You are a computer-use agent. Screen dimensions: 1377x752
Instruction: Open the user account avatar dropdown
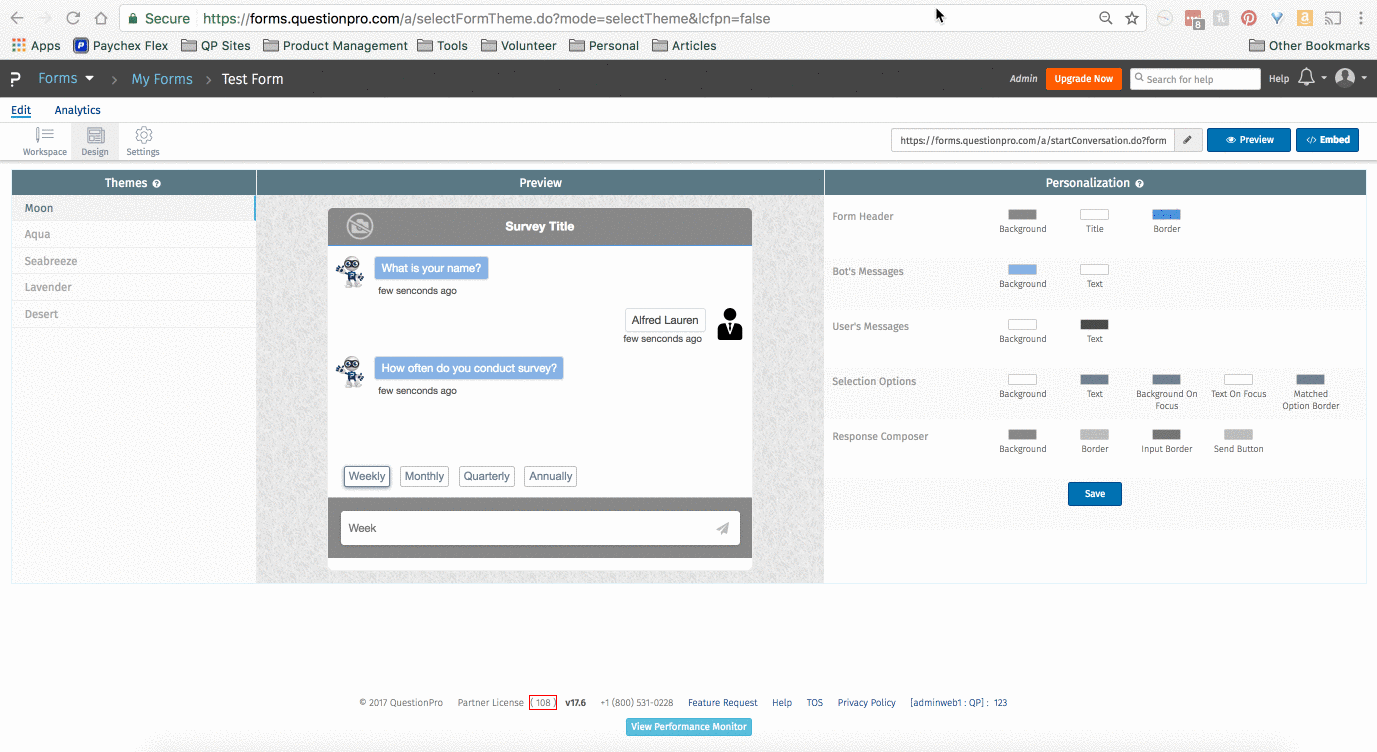[1350, 78]
